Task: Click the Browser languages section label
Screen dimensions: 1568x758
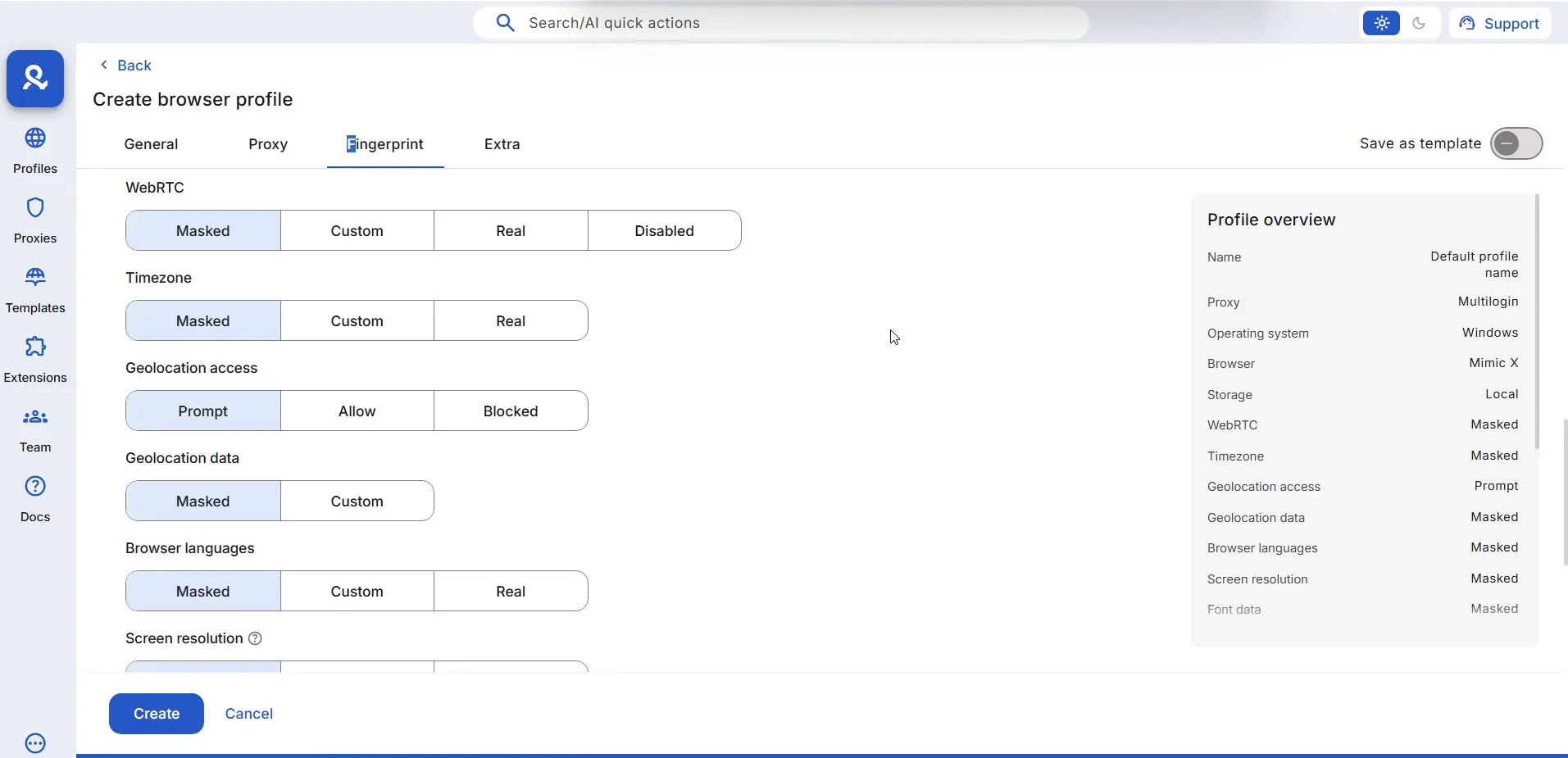Action: [189, 548]
